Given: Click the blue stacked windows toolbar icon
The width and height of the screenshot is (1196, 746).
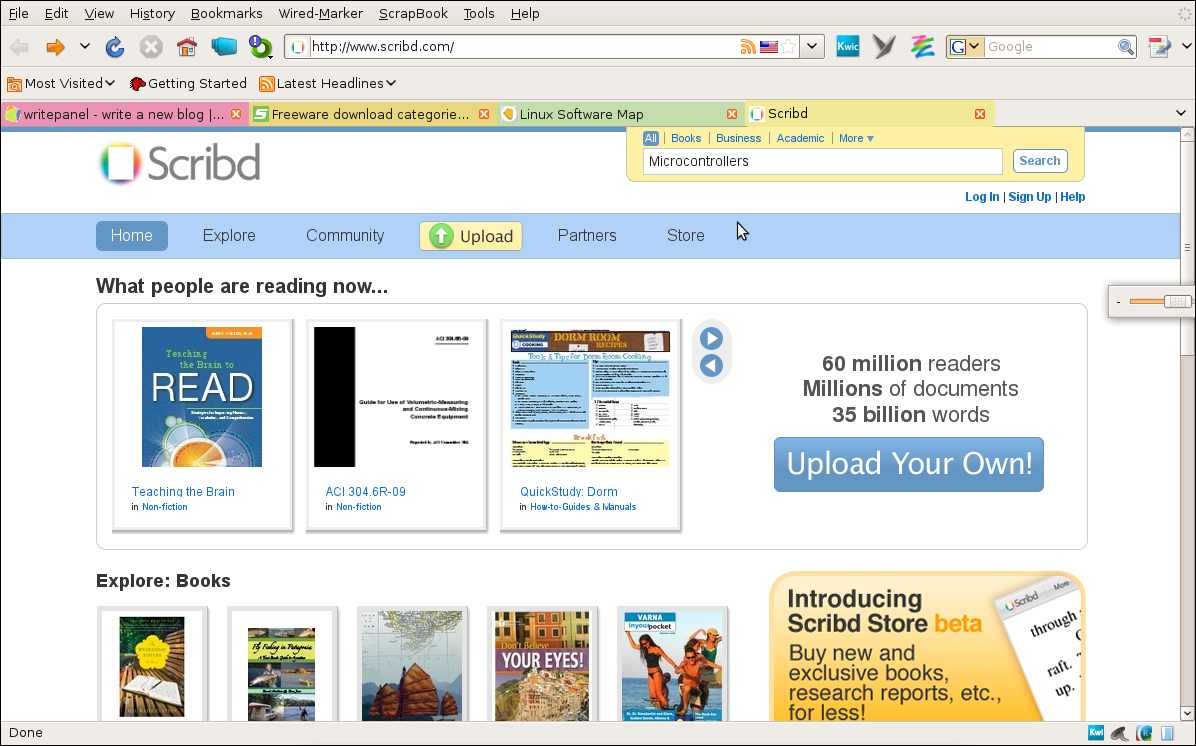Looking at the screenshot, I should click(223, 47).
